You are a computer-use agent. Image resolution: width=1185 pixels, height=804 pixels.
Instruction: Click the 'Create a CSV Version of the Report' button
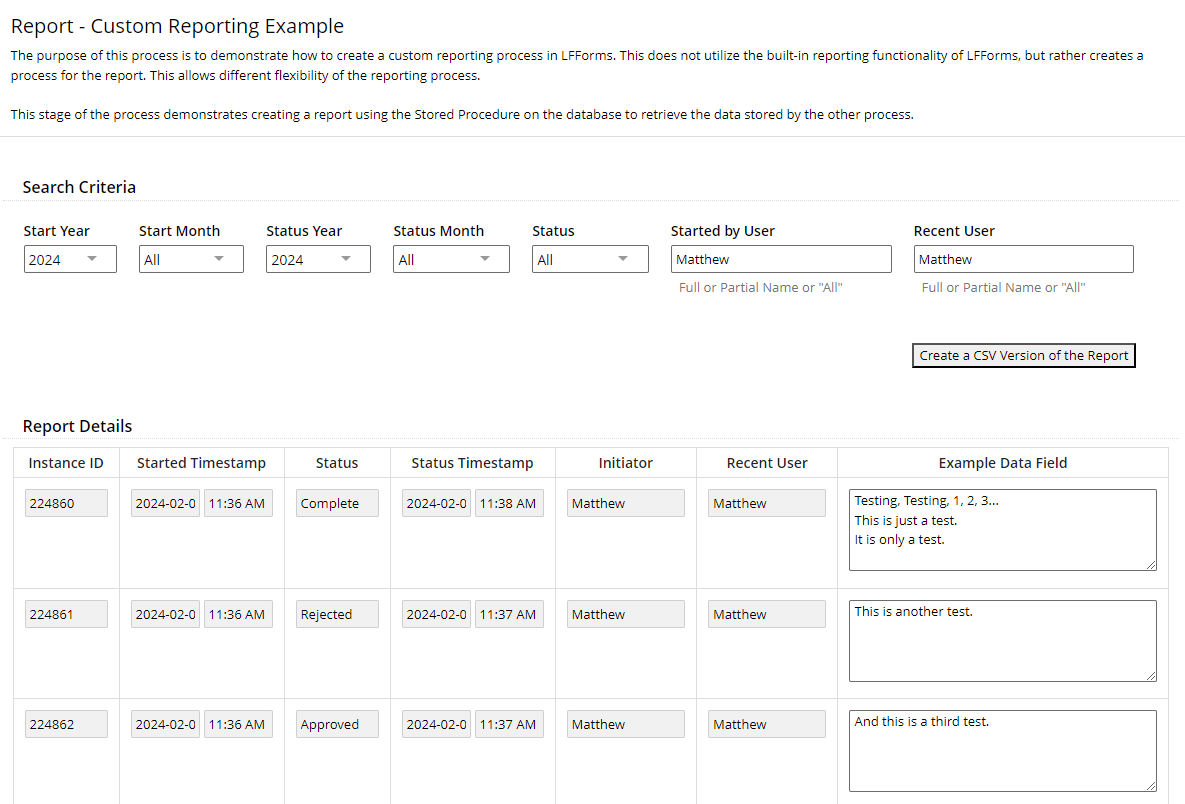(x=1023, y=355)
